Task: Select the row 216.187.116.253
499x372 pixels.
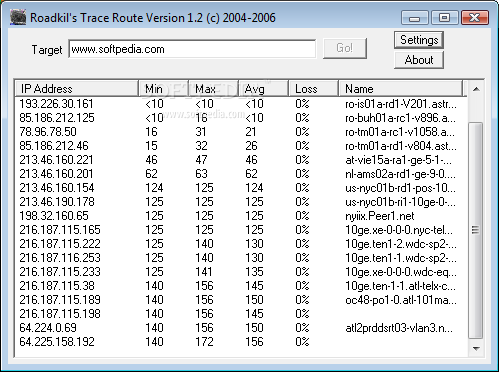Action: 241,258
